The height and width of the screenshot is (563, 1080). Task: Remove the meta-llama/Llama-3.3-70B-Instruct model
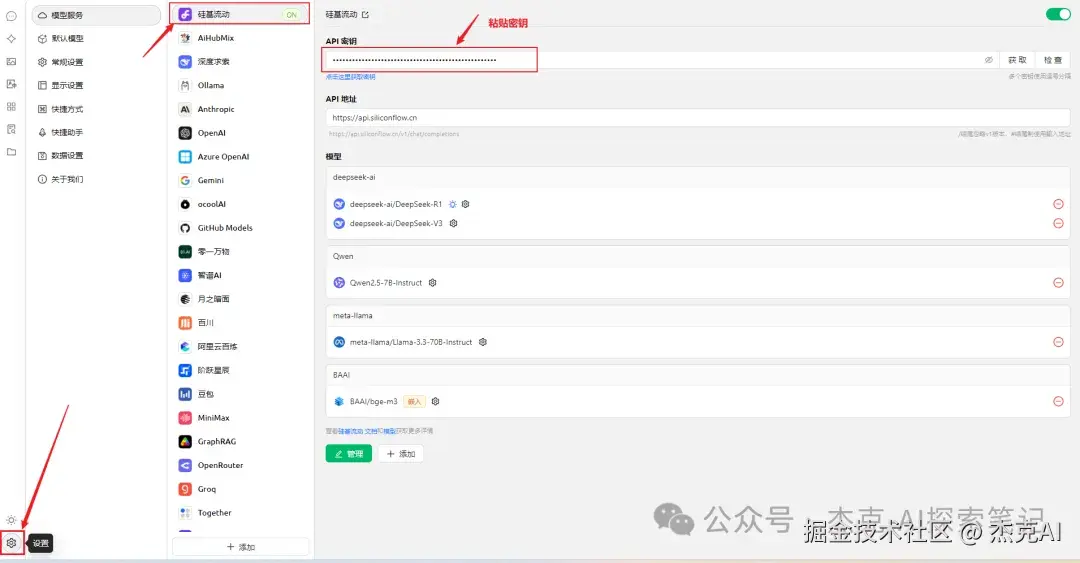point(1059,342)
